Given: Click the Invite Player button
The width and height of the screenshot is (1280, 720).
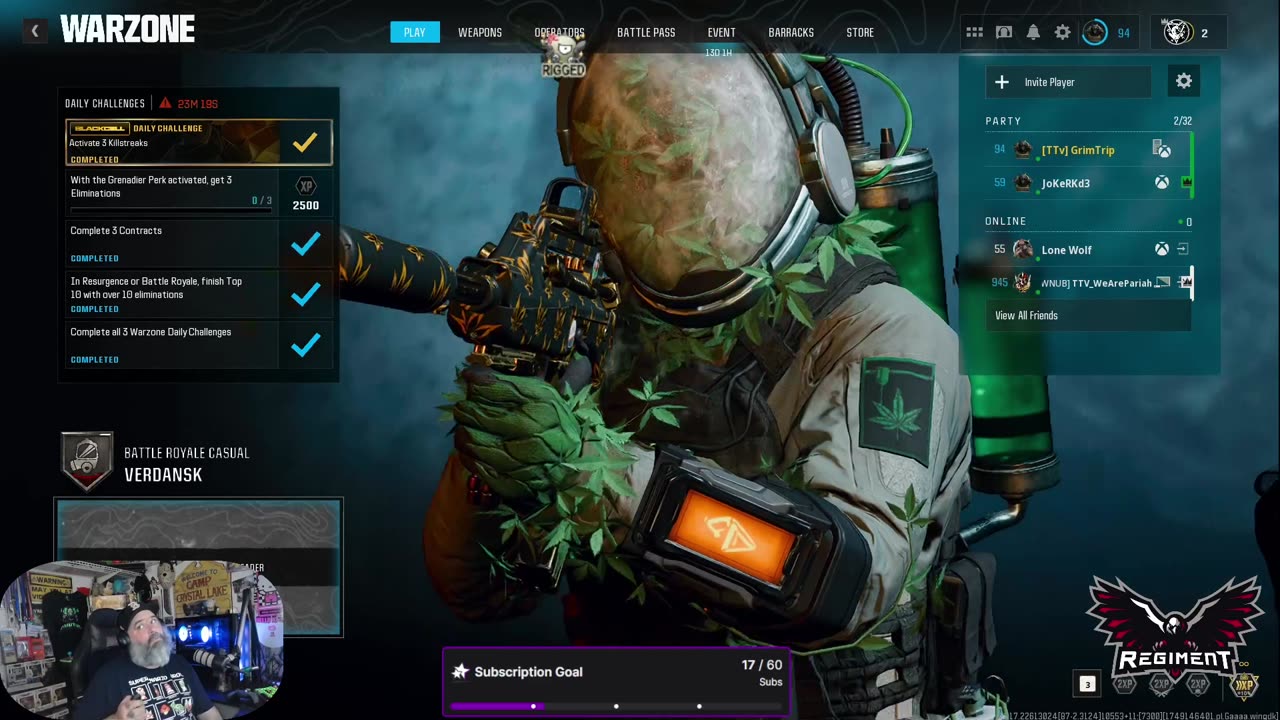Looking at the screenshot, I should [1068, 82].
